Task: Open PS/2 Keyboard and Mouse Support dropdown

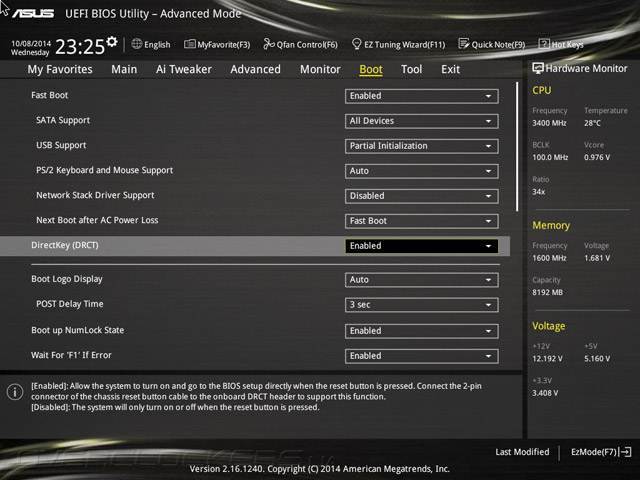Action: coord(422,171)
